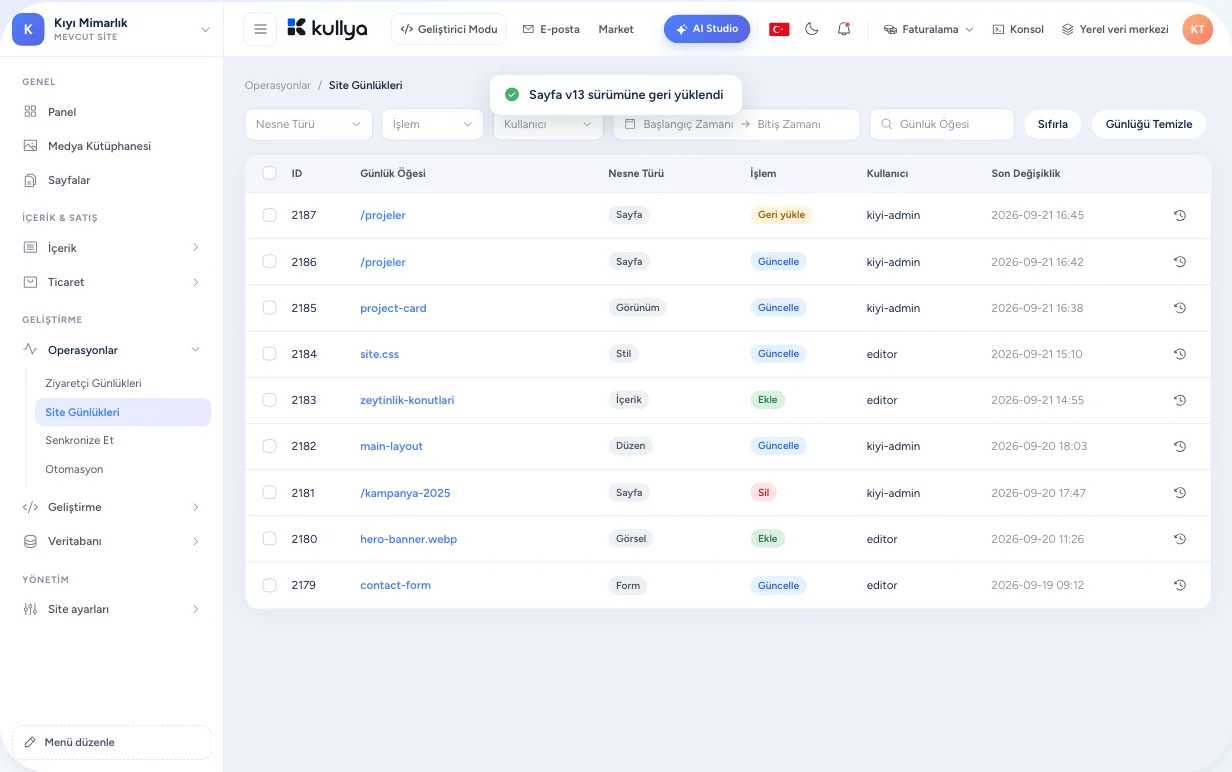The width and height of the screenshot is (1232, 772).
Task: Open the notifications bell
Action: point(844,29)
